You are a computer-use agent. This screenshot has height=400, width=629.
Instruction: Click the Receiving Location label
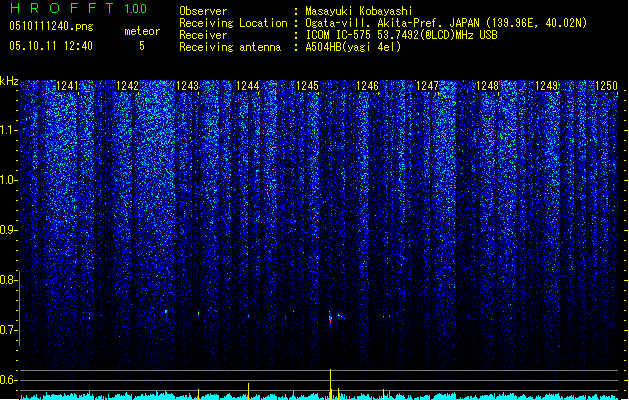233,23
